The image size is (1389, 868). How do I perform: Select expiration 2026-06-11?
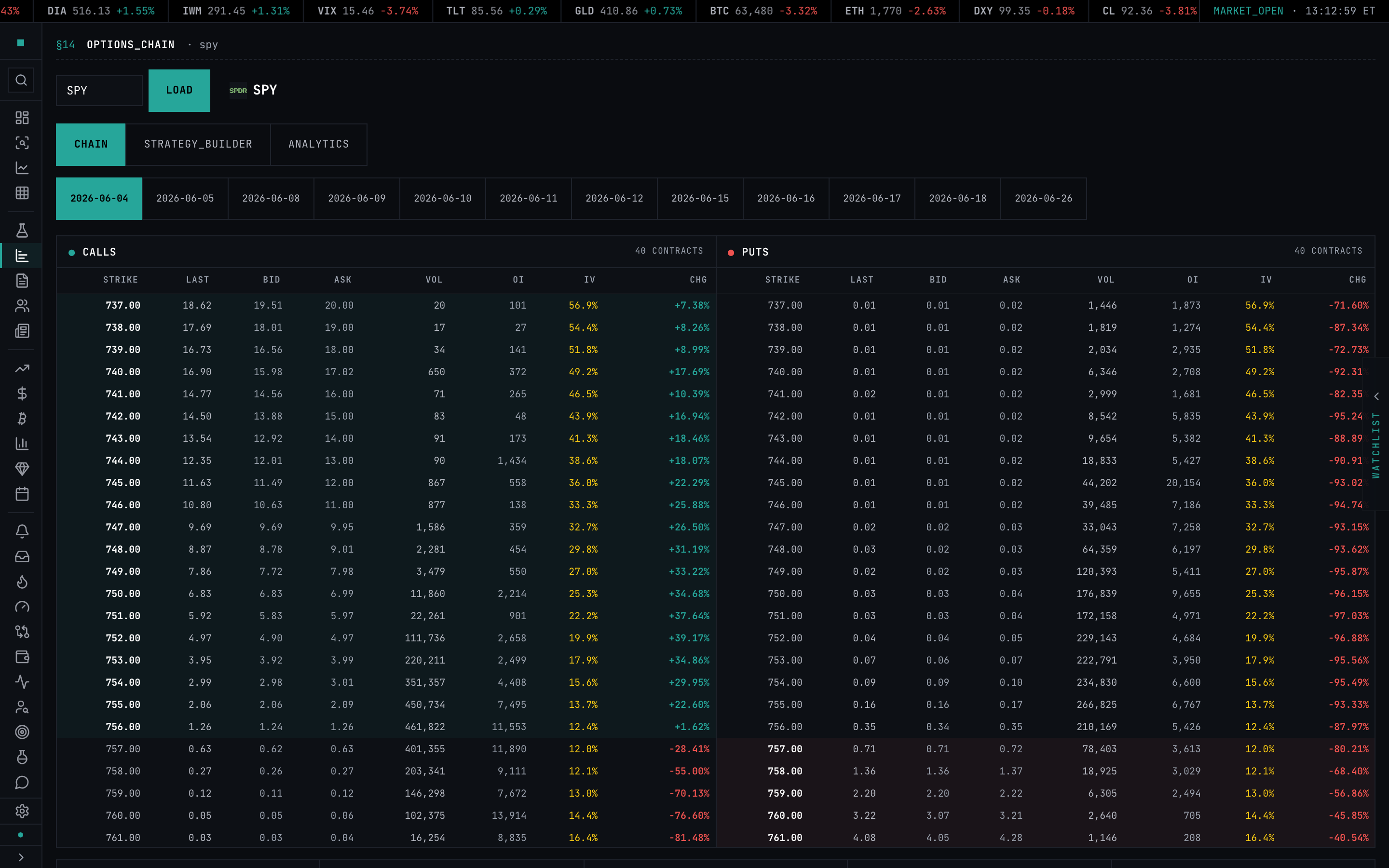click(529, 199)
